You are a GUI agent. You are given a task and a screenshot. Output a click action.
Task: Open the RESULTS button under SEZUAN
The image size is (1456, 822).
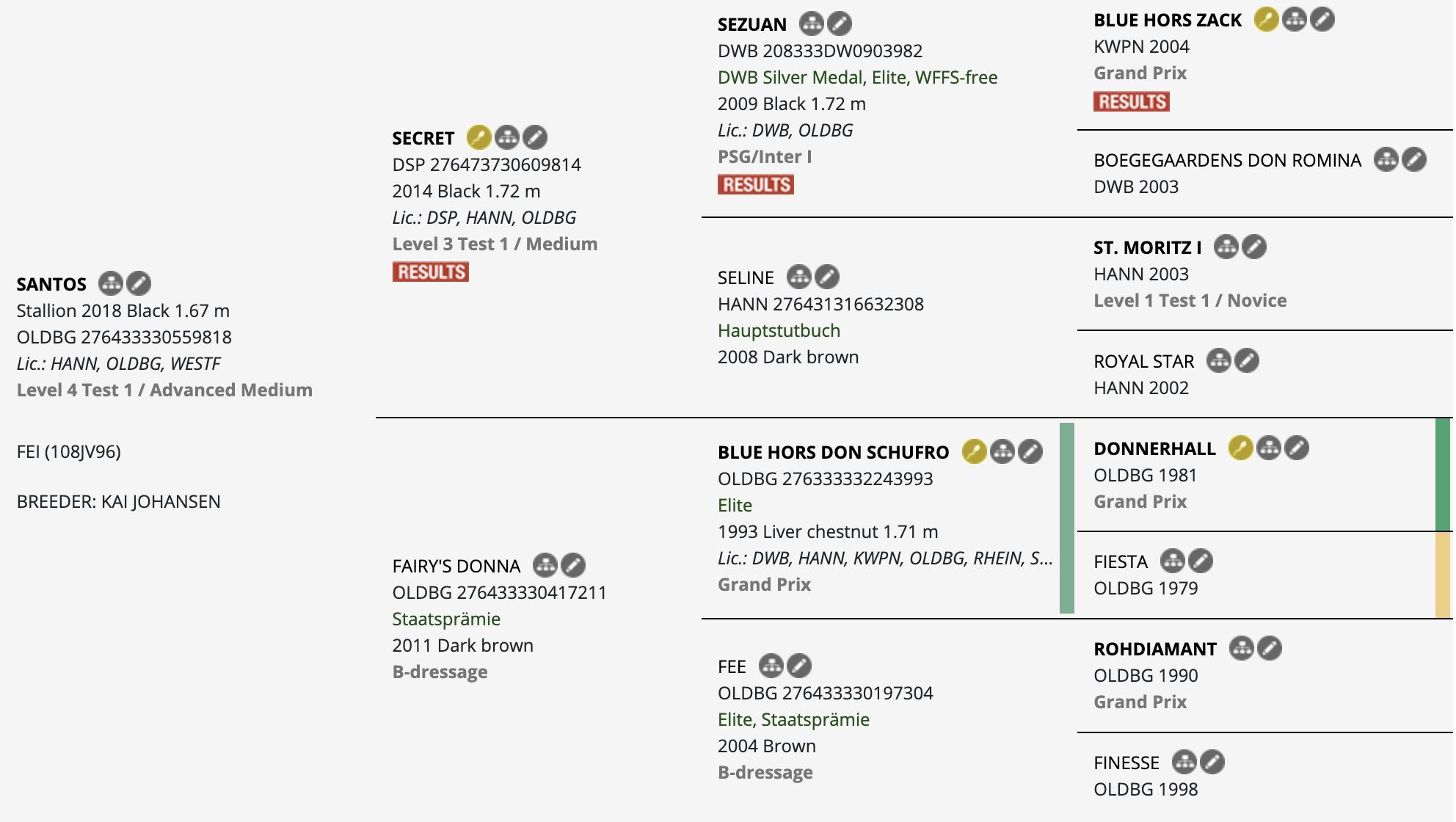point(756,185)
